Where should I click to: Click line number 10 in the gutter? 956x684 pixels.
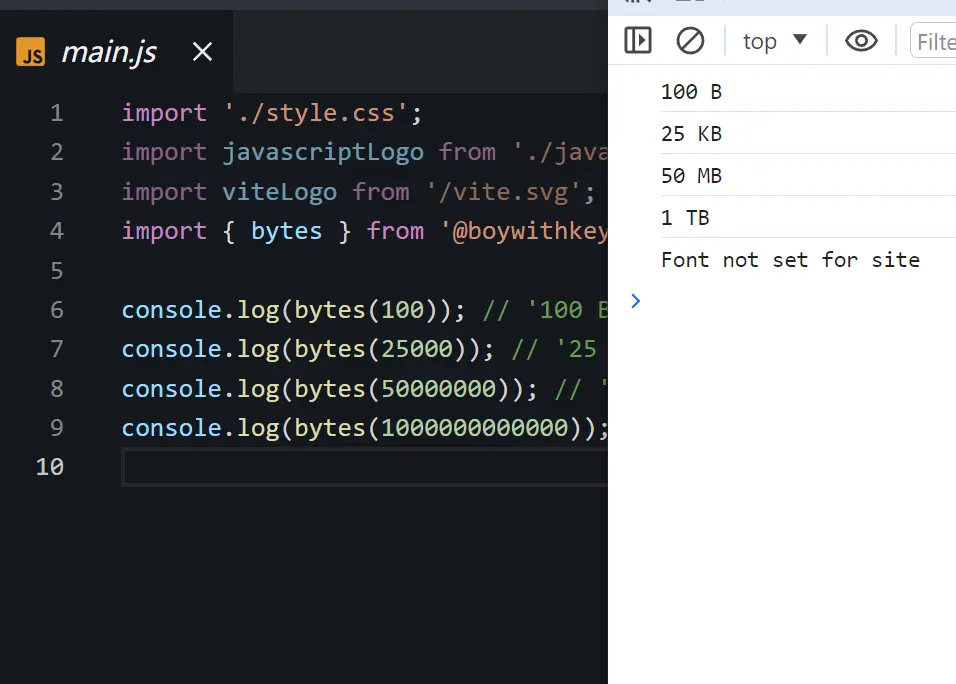[x=50, y=467]
